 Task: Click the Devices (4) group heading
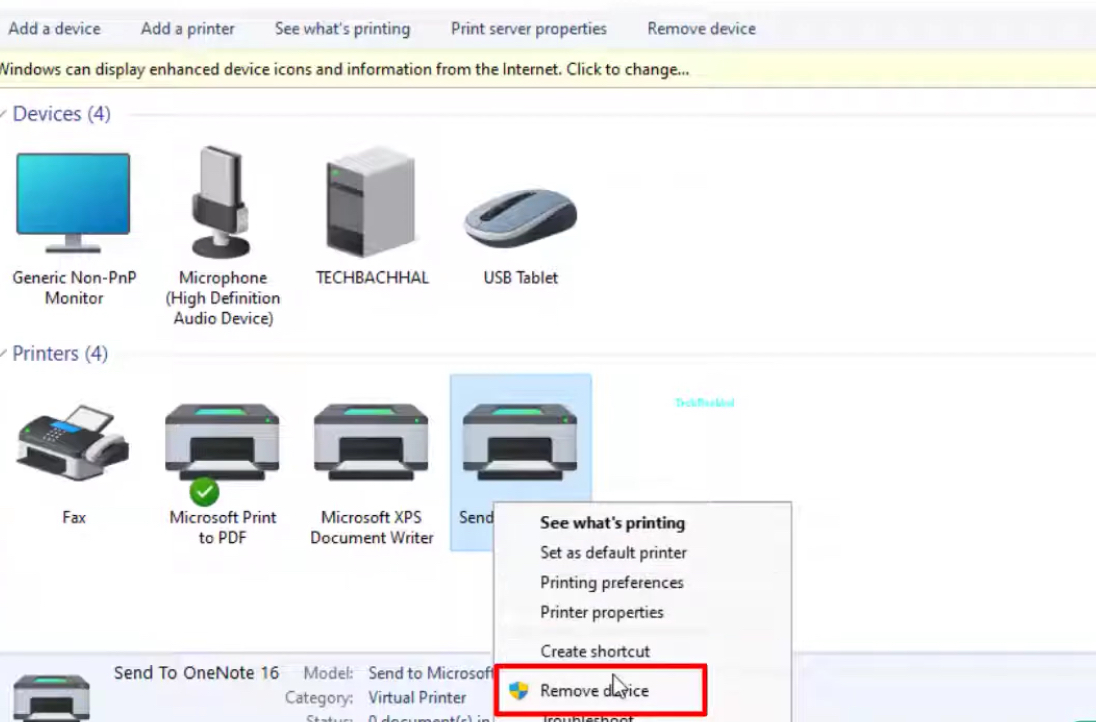[x=62, y=114]
